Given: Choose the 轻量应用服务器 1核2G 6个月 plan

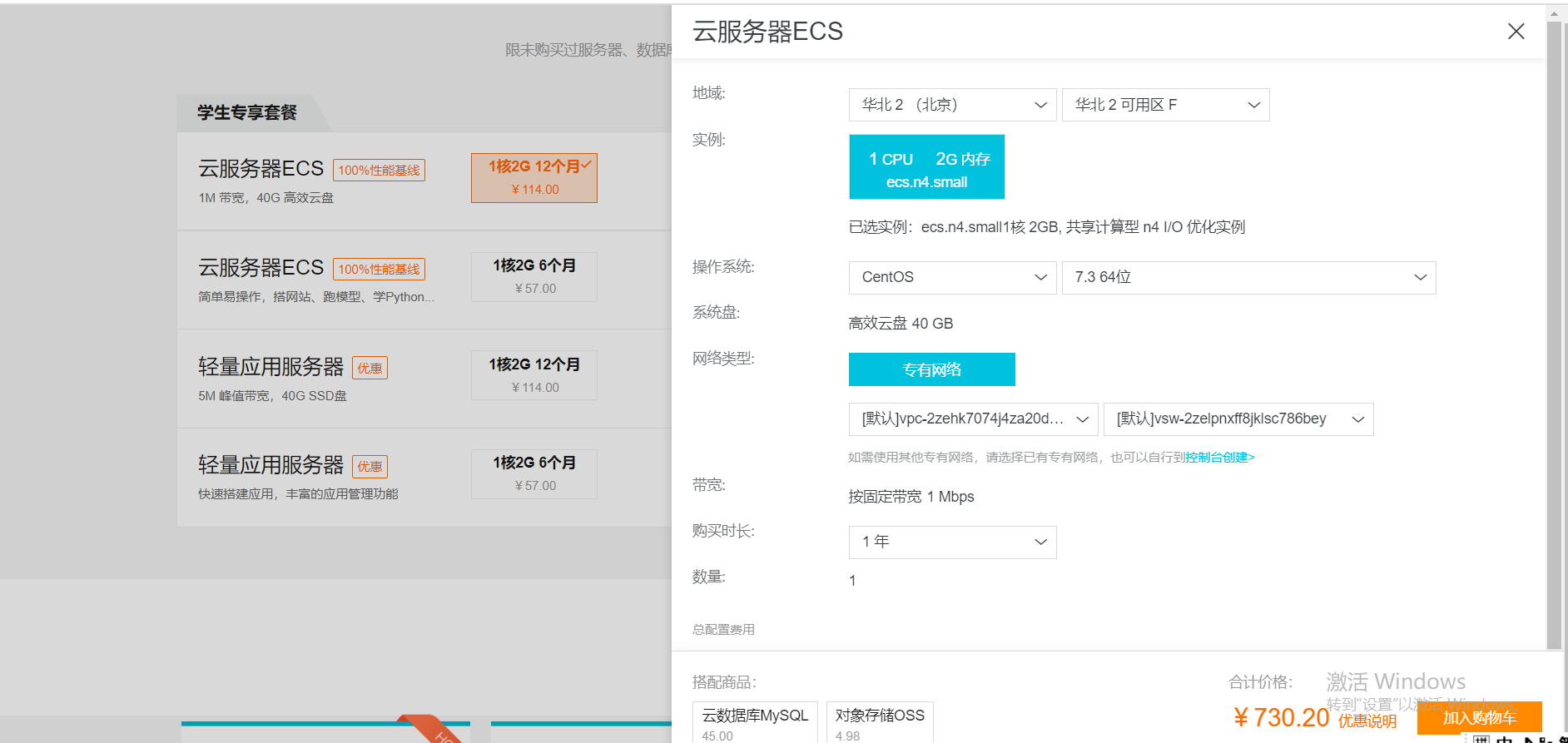Looking at the screenshot, I should [x=534, y=474].
